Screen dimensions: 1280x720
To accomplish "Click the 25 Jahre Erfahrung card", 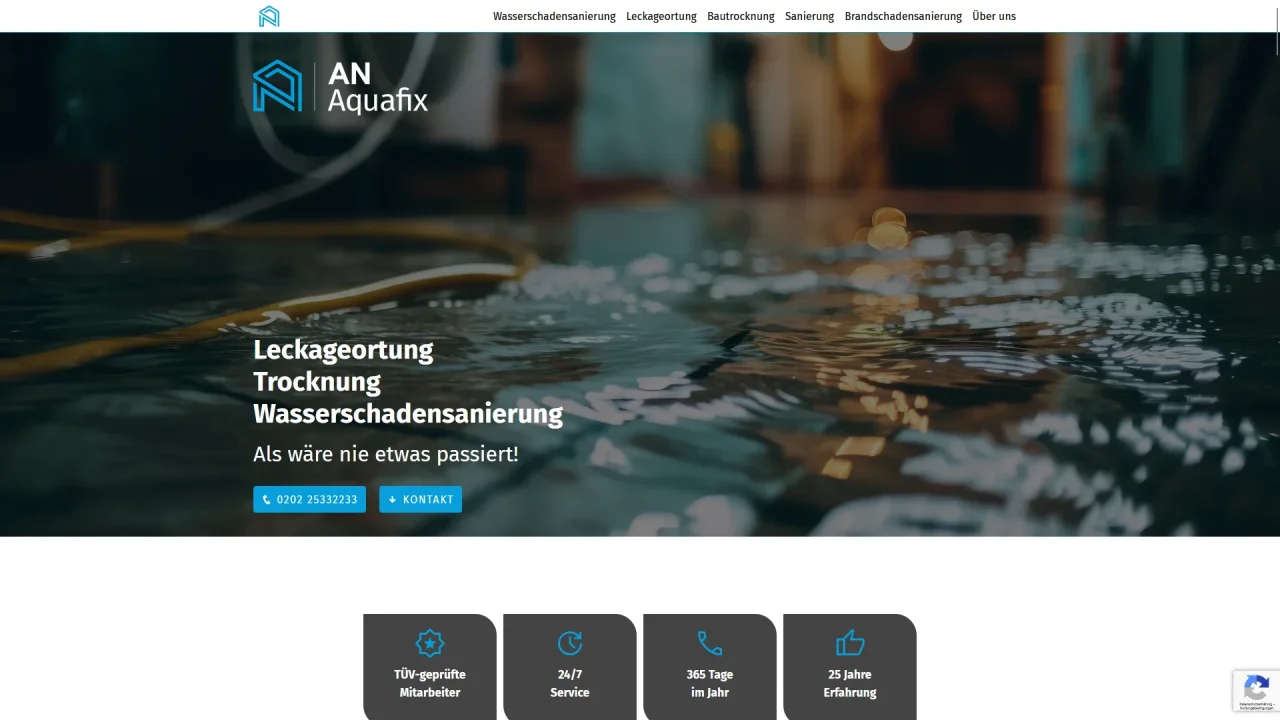I will coord(850,667).
